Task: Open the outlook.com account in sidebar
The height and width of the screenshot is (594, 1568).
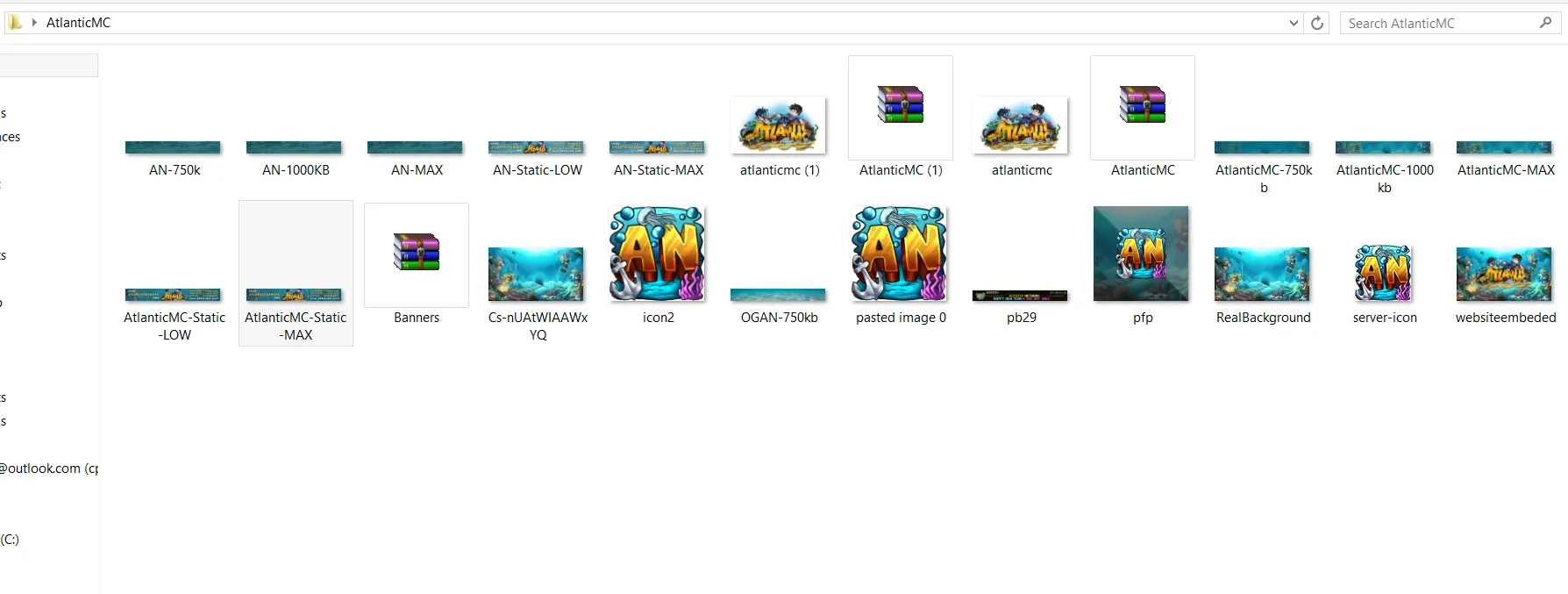Action: pyautogui.click(x=49, y=469)
